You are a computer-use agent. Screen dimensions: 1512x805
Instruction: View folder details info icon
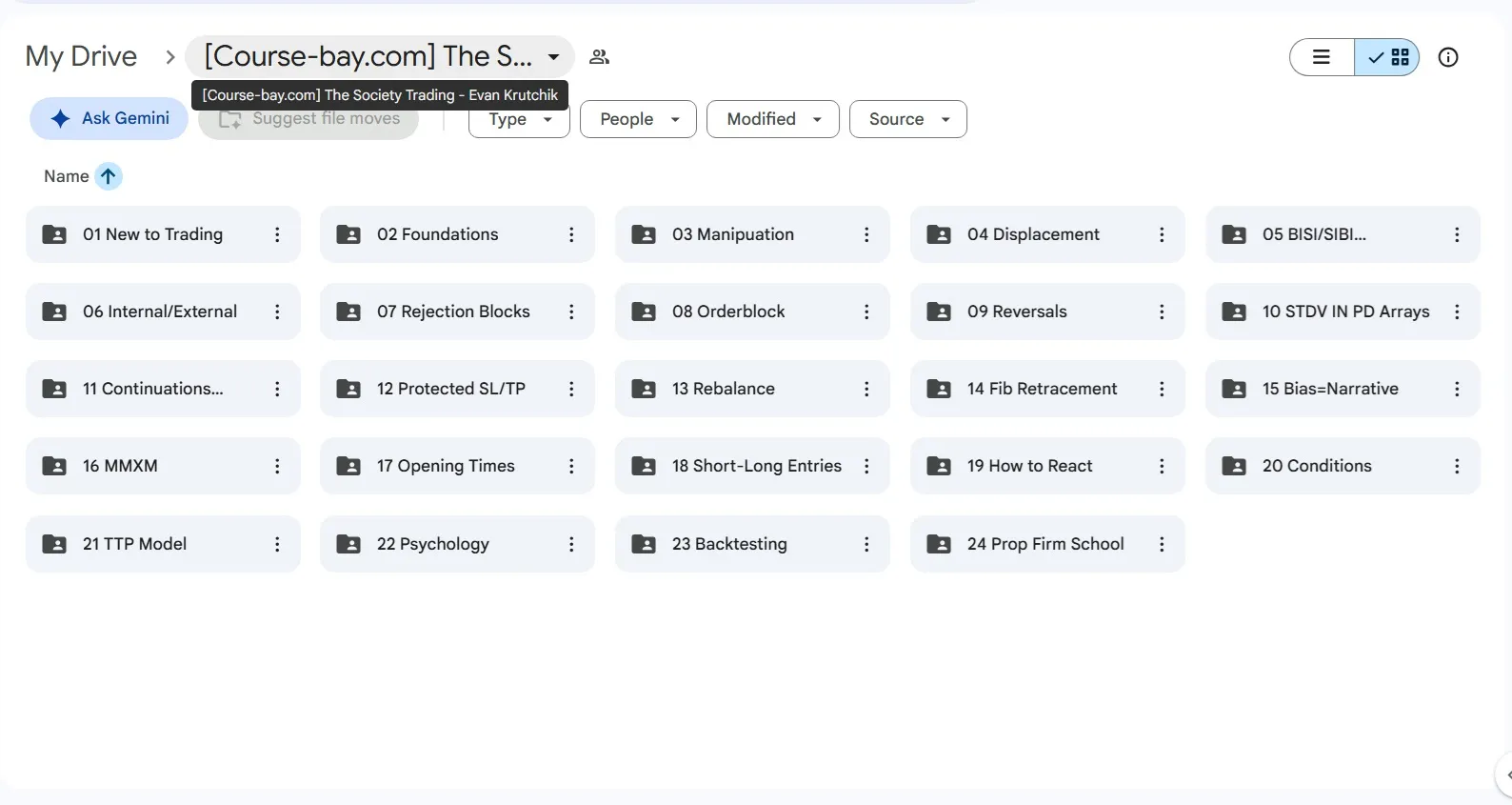pos(1448,57)
